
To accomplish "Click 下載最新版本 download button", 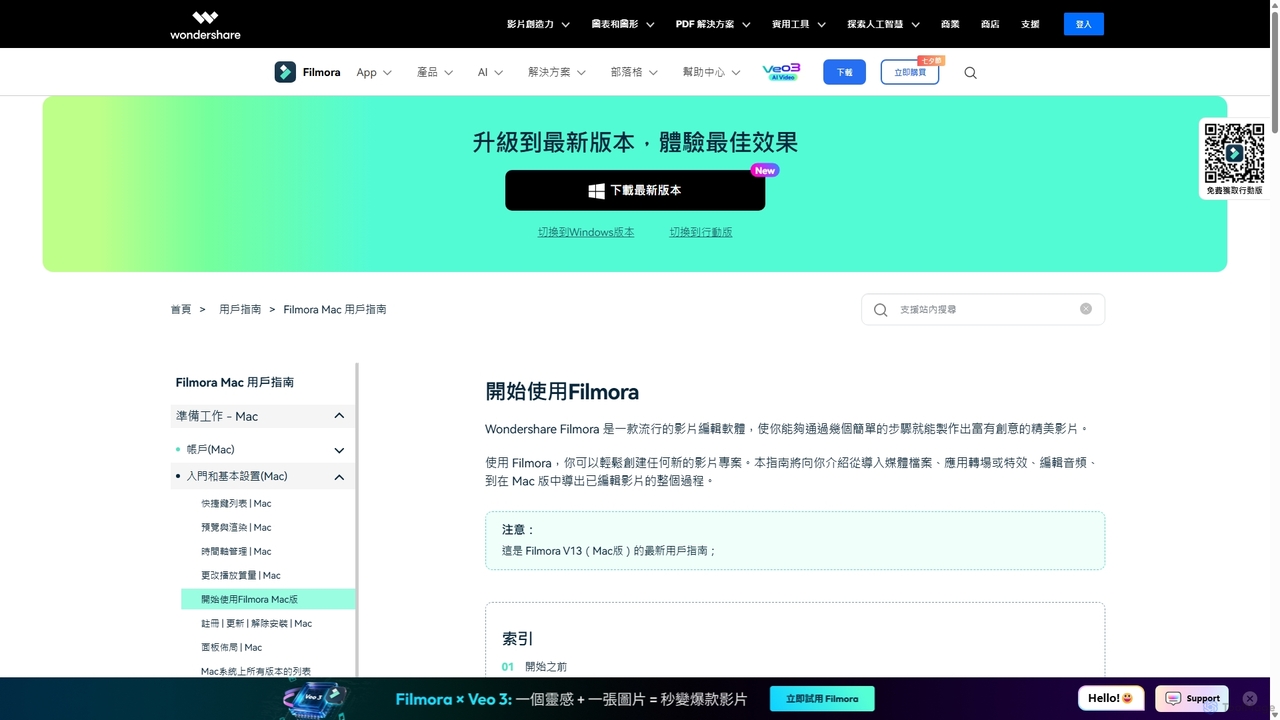I will (x=635, y=190).
